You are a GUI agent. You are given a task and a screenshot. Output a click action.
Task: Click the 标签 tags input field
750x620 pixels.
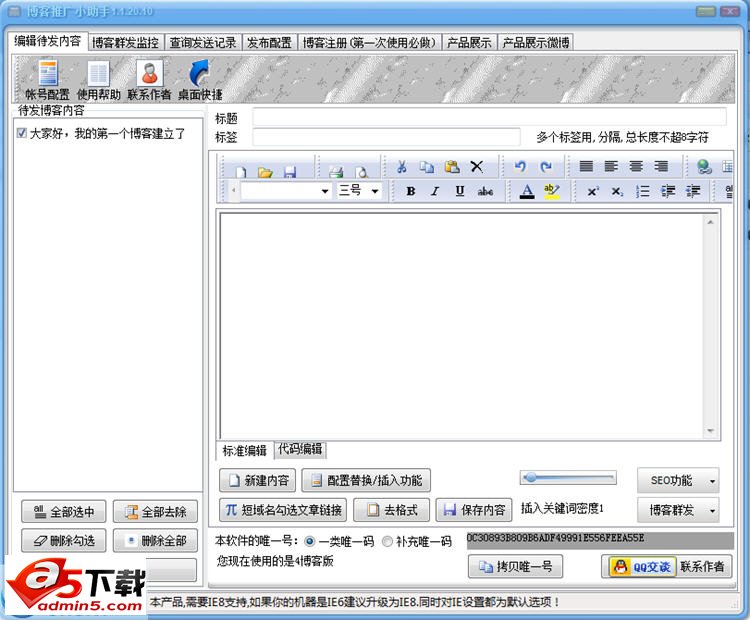386,137
